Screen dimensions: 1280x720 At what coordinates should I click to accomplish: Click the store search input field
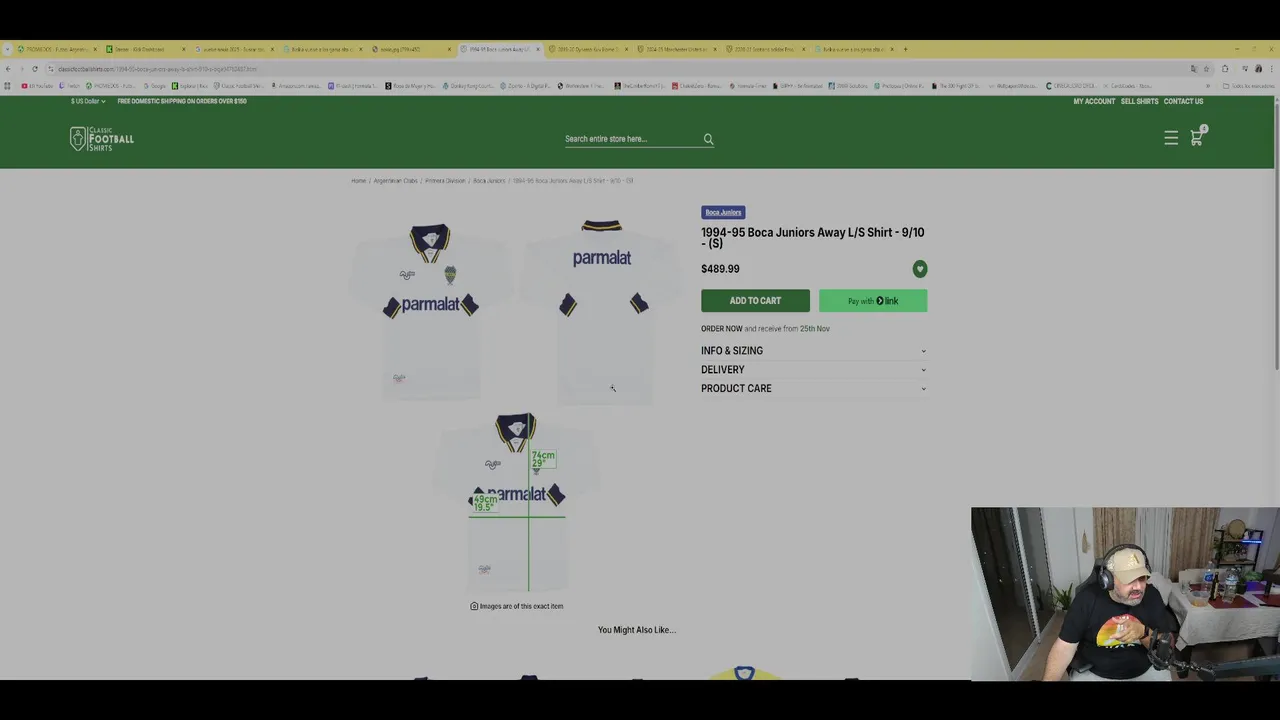[632, 139]
